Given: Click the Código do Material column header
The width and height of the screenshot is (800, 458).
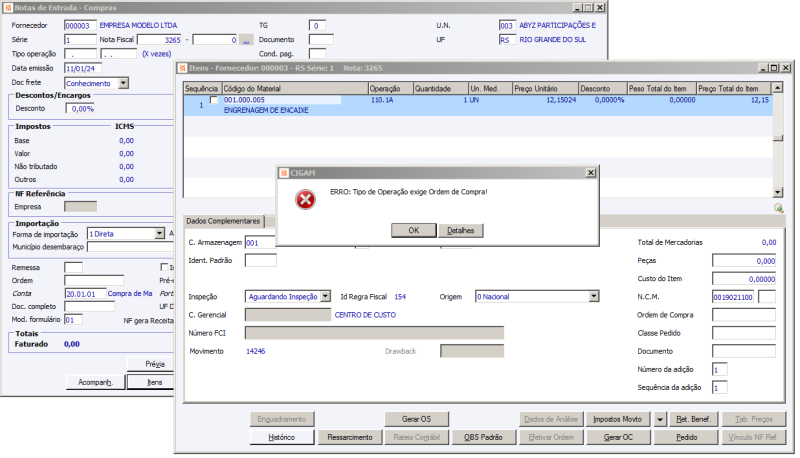Looking at the screenshot, I should 295,88.
